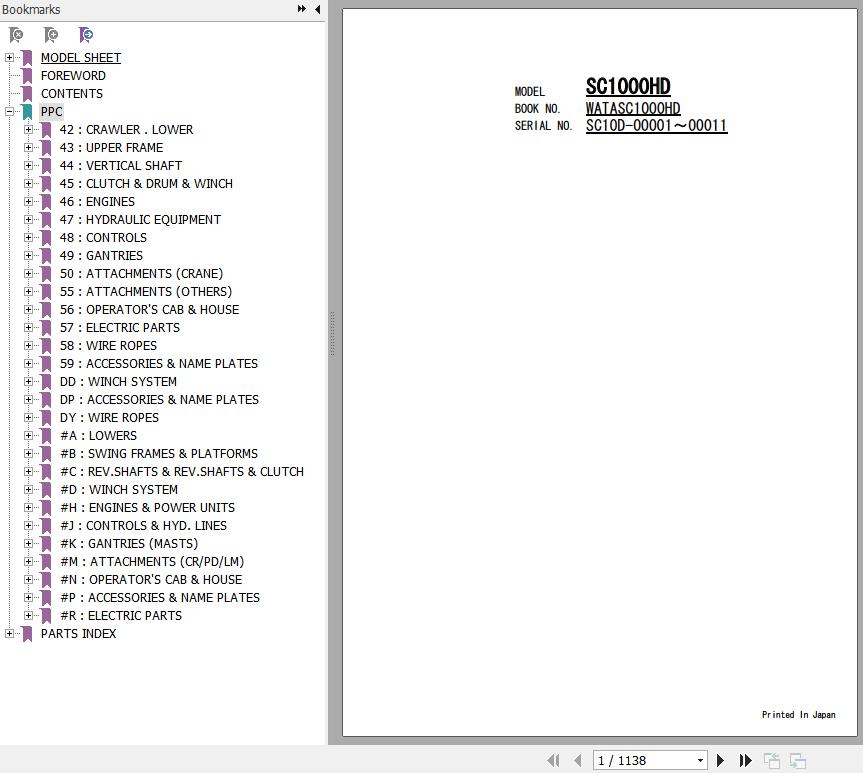Click the bookmark icon beside 46 : ENGINES
The width and height of the screenshot is (863, 773).
pos(46,202)
